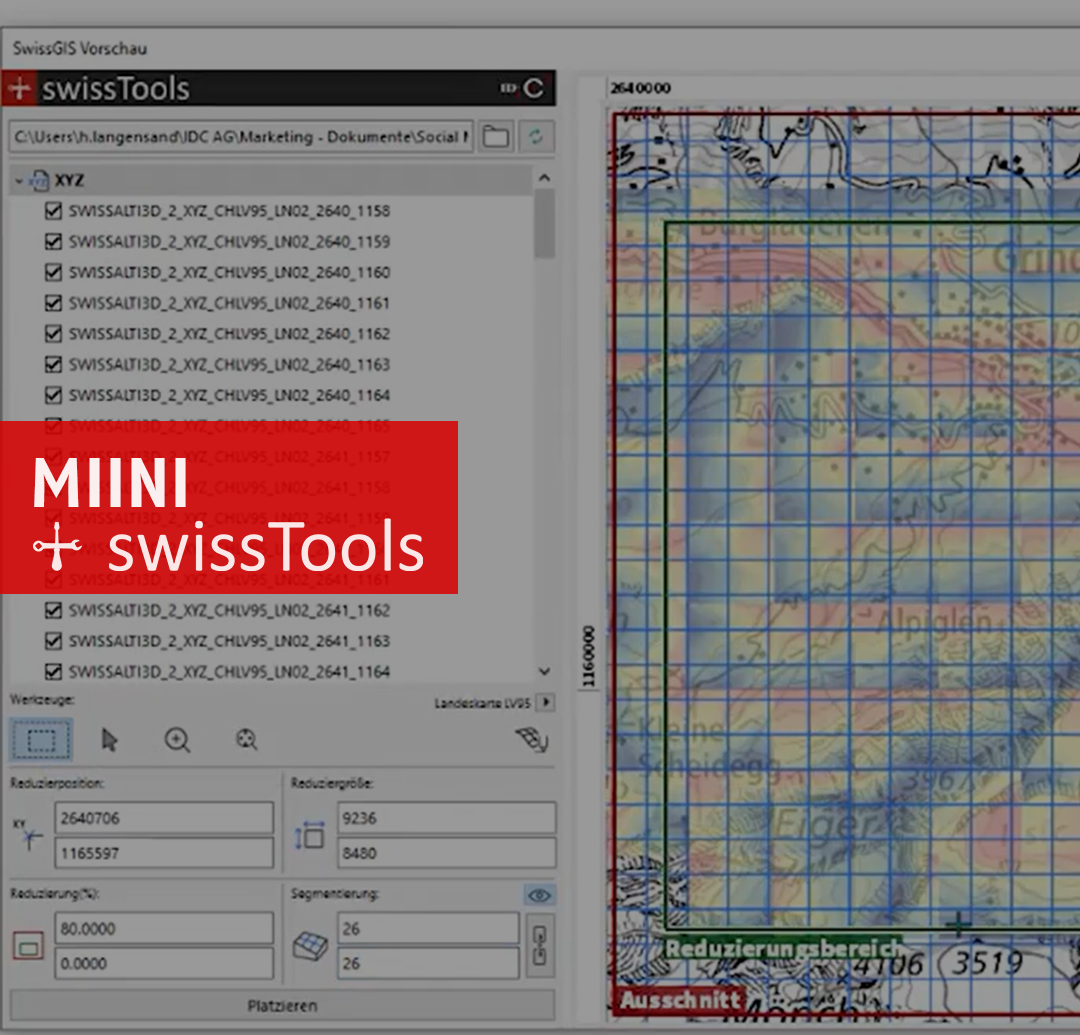
Task: Click the swissTools plus logo in header
Action: [x=19, y=88]
